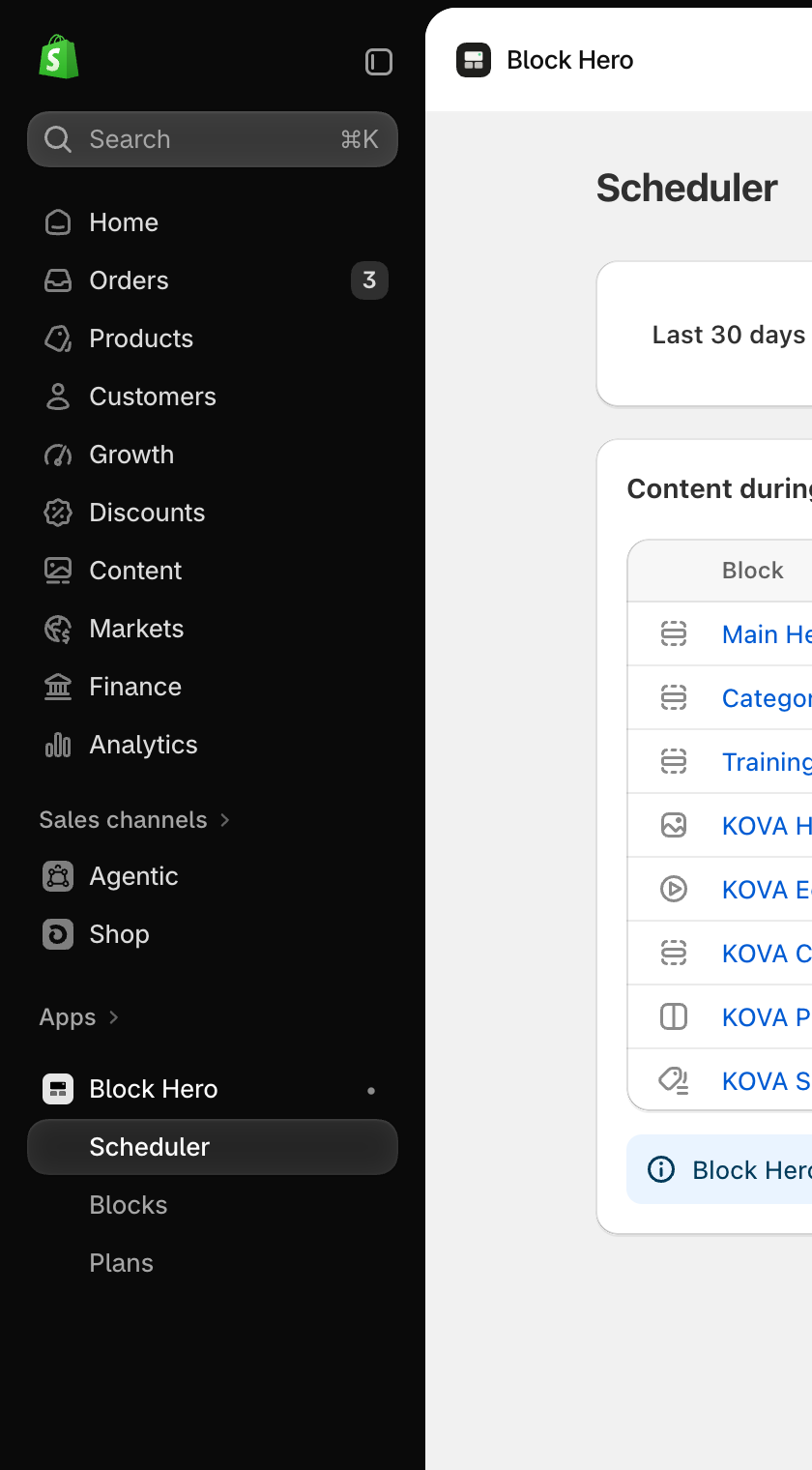Select the Scheduler sub-item
This screenshot has width=812, height=1470.
pyautogui.click(x=213, y=1147)
